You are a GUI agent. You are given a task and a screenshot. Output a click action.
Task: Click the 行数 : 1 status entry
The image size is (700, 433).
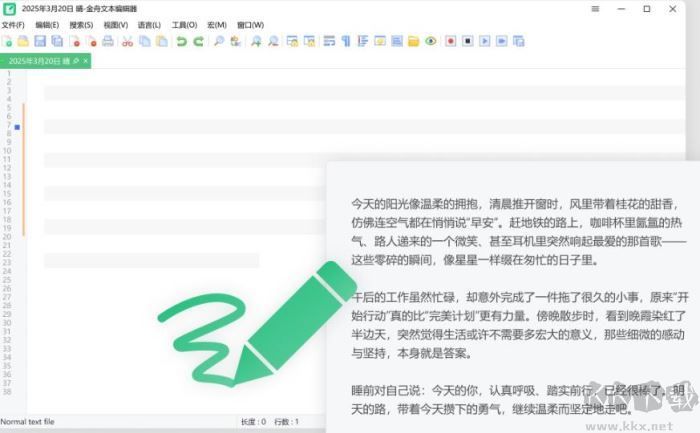[x=287, y=421]
